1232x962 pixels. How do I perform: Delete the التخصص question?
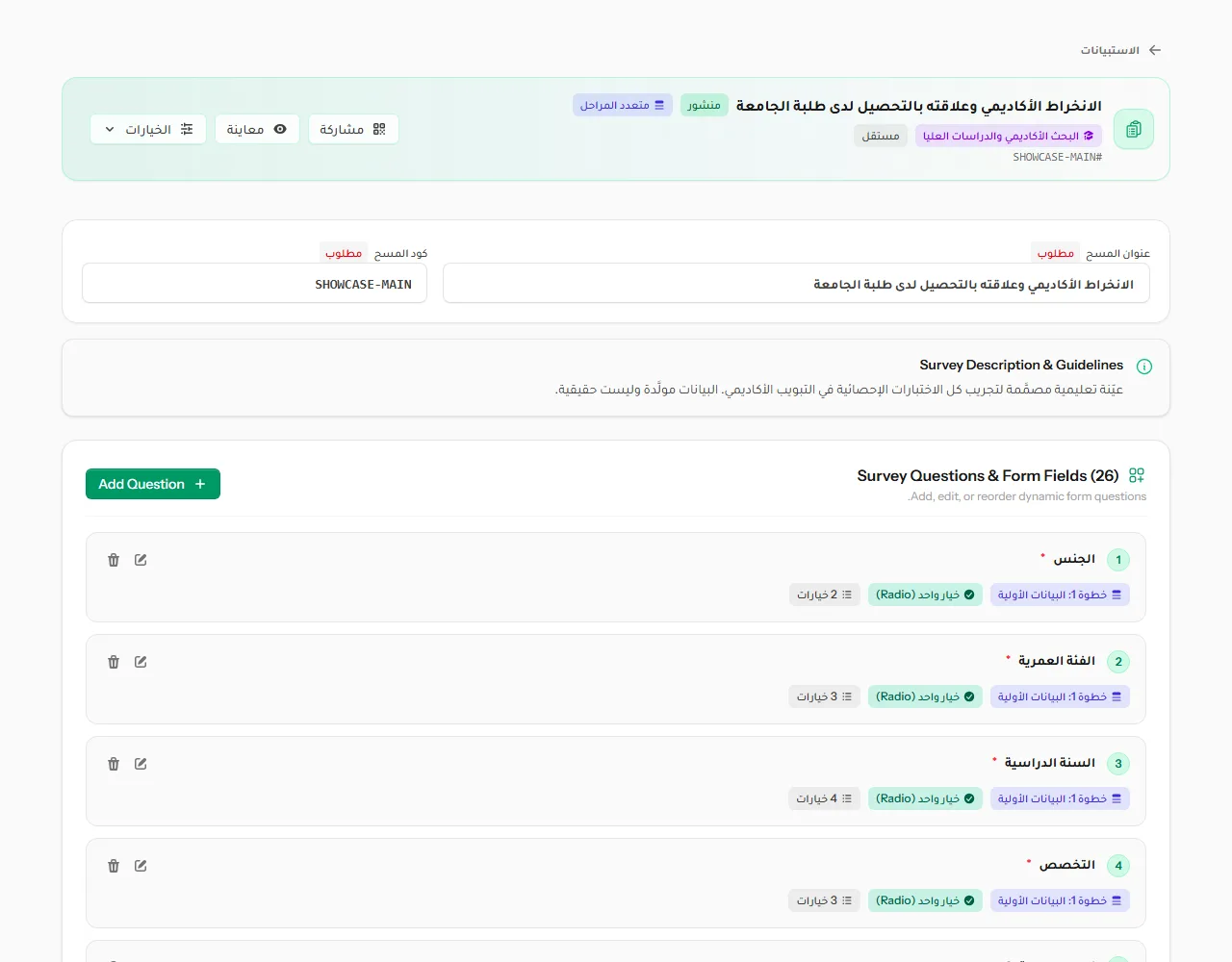coord(114,866)
